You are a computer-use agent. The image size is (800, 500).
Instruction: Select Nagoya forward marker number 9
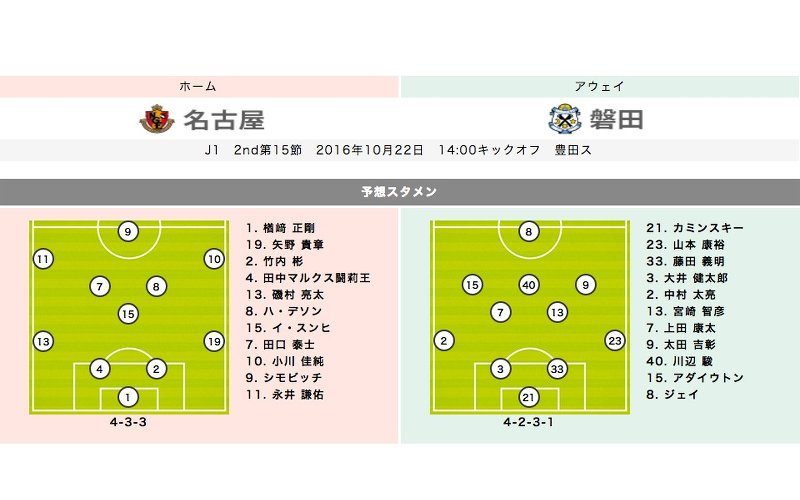(128, 232)
